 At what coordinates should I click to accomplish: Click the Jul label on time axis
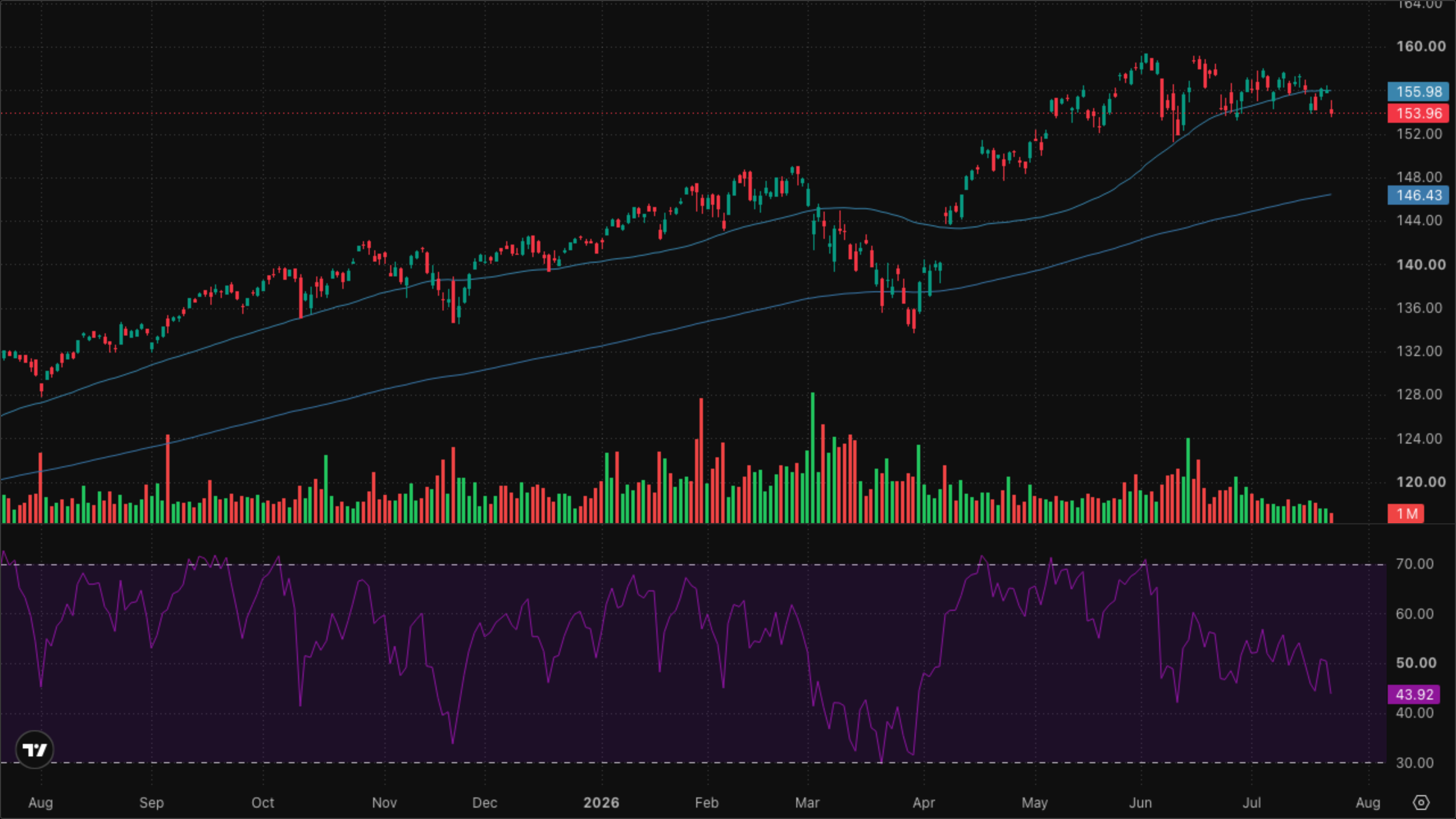click(x=1252, y=803)
